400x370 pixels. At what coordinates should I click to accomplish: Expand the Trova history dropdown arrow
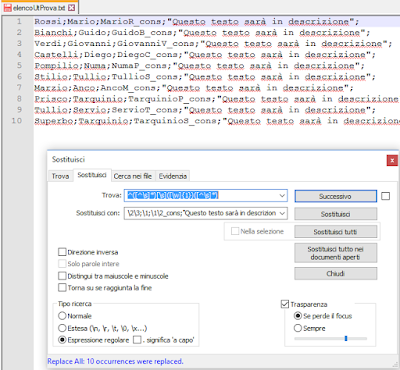click(282, 196)
